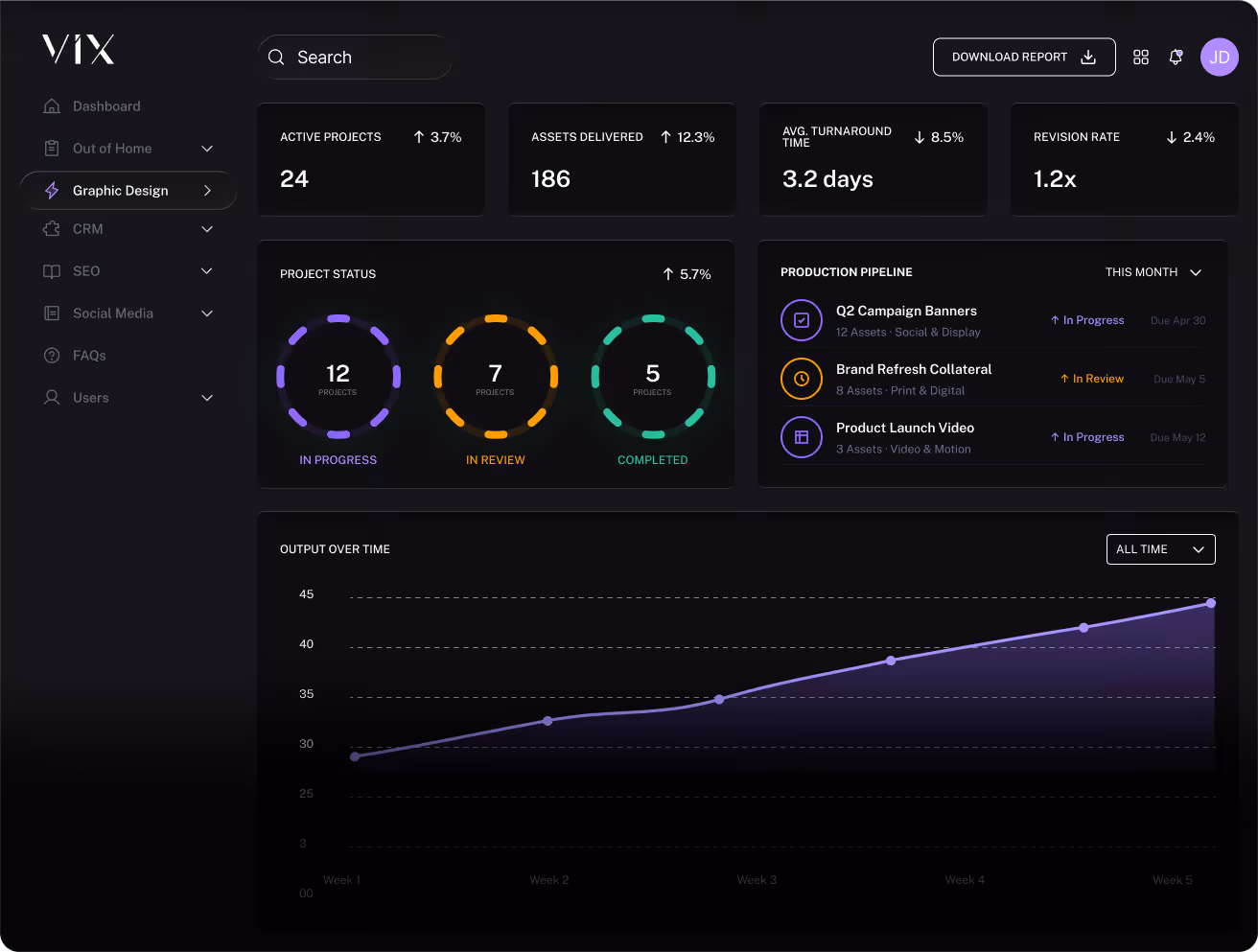Open the apps grid icon

tap(1141, 58)
